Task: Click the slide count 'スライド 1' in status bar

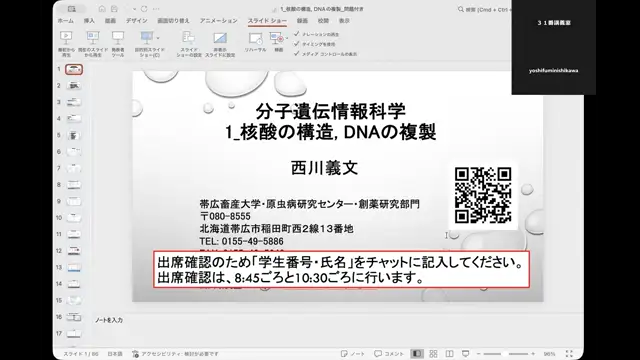Action: 81,354
